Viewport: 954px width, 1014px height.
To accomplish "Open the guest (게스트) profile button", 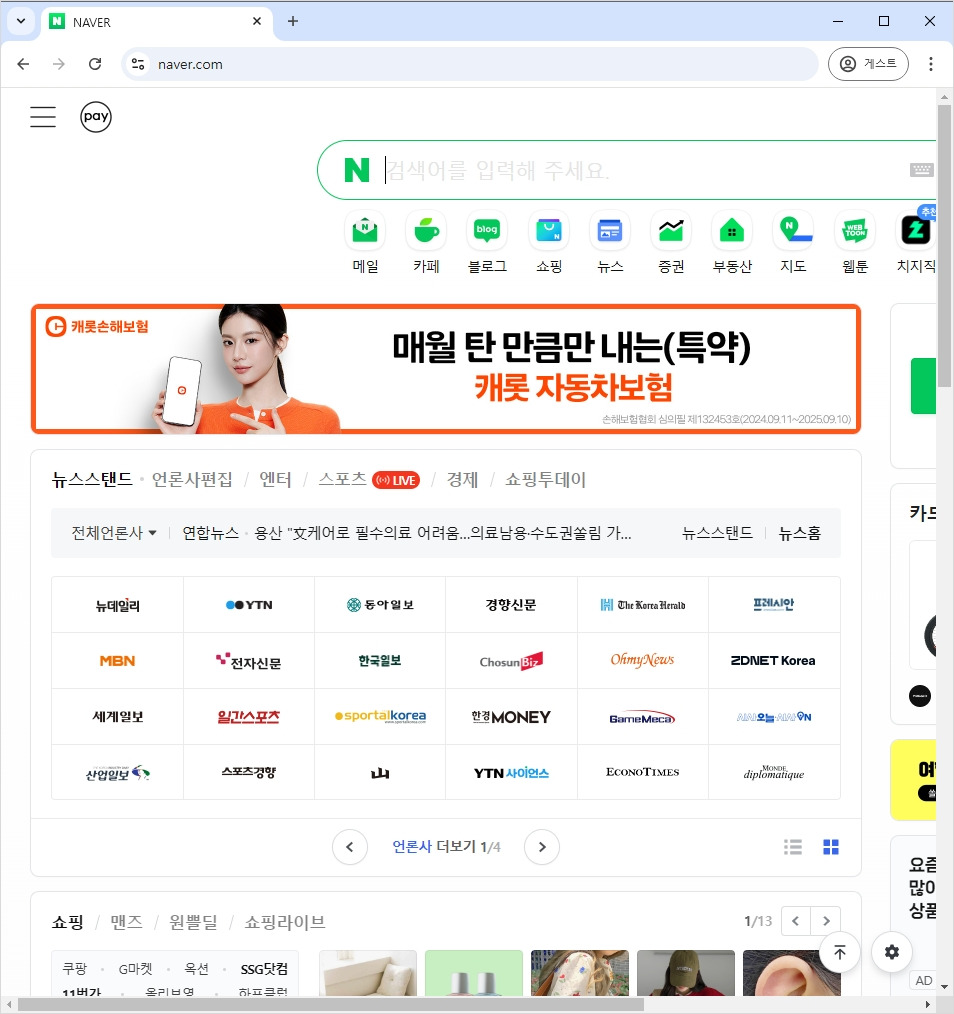I will pos(868,64).
